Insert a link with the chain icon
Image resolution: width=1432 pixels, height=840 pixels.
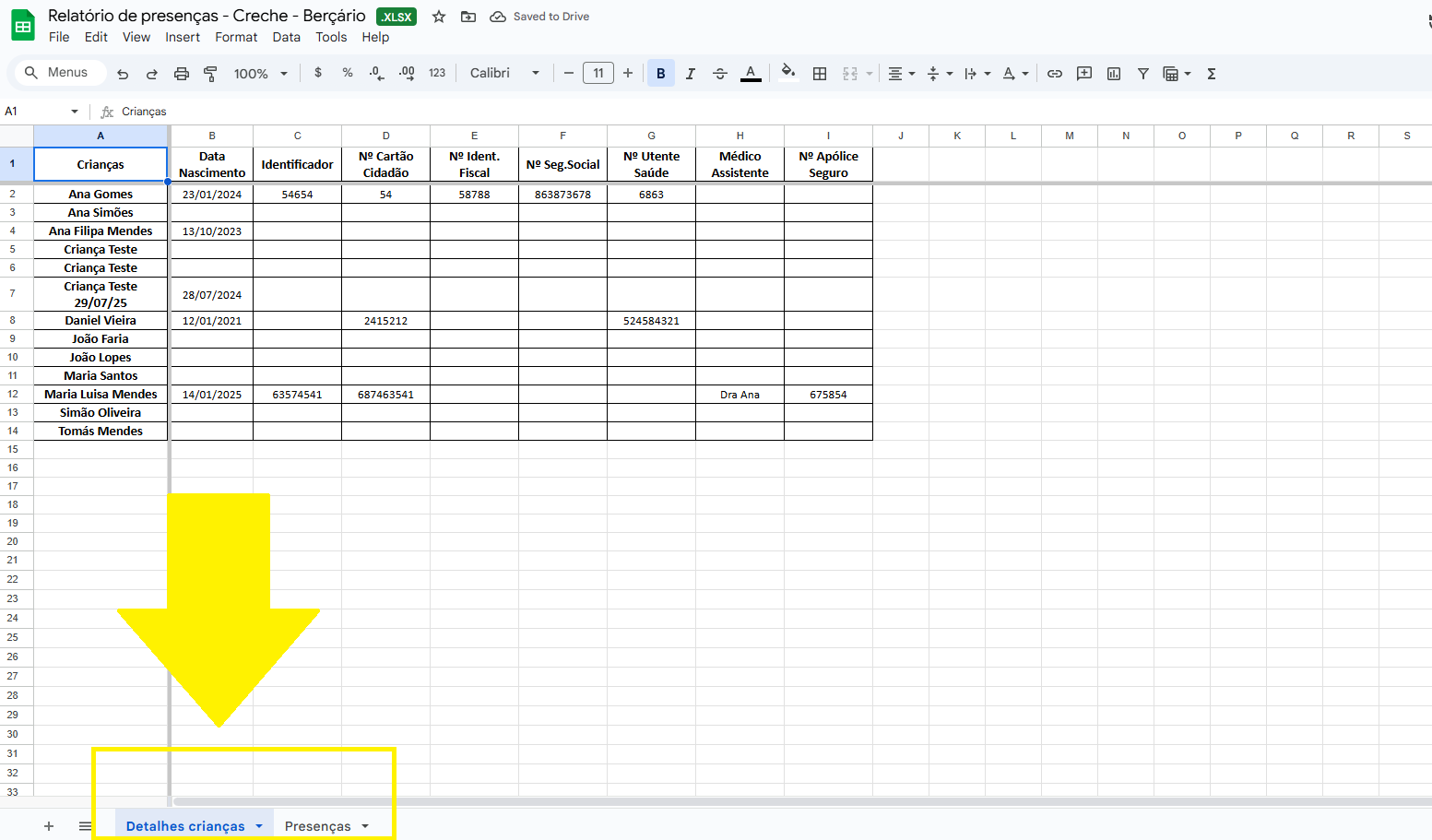point(1055,73)
